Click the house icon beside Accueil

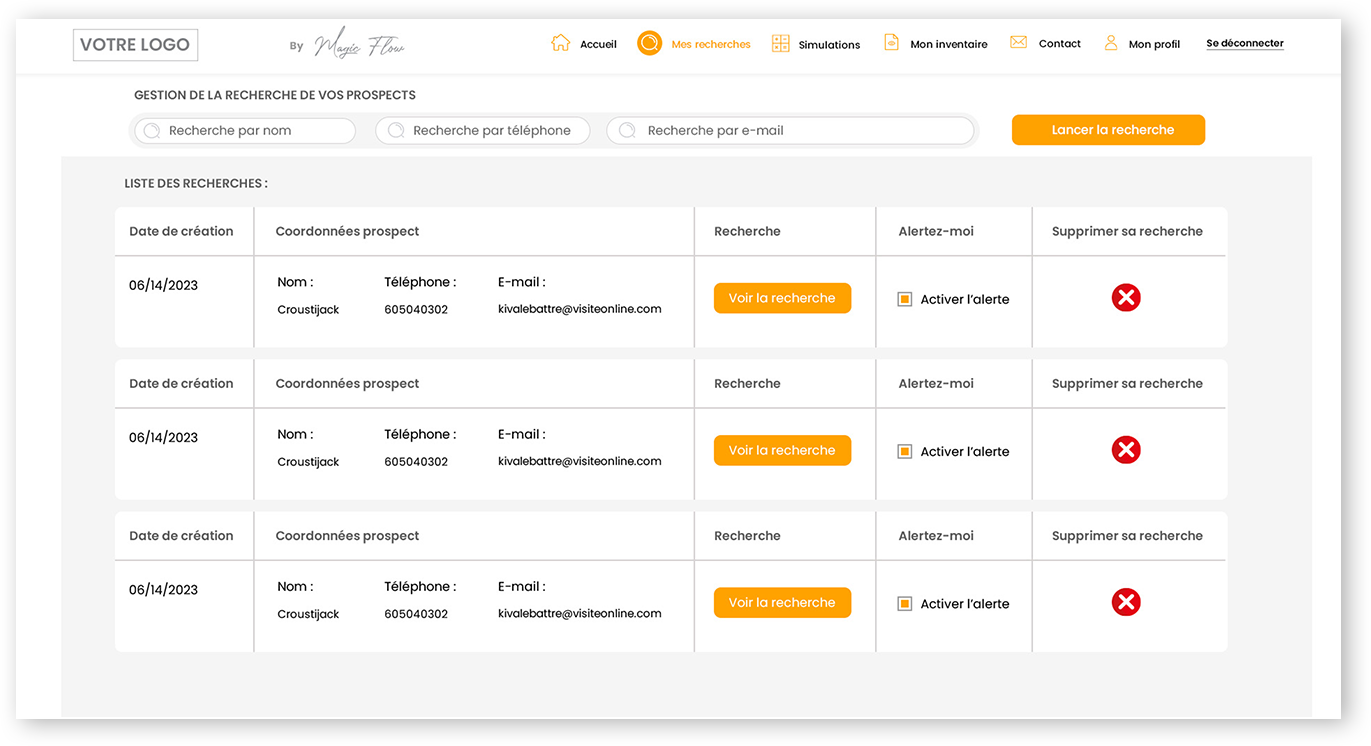561,43
